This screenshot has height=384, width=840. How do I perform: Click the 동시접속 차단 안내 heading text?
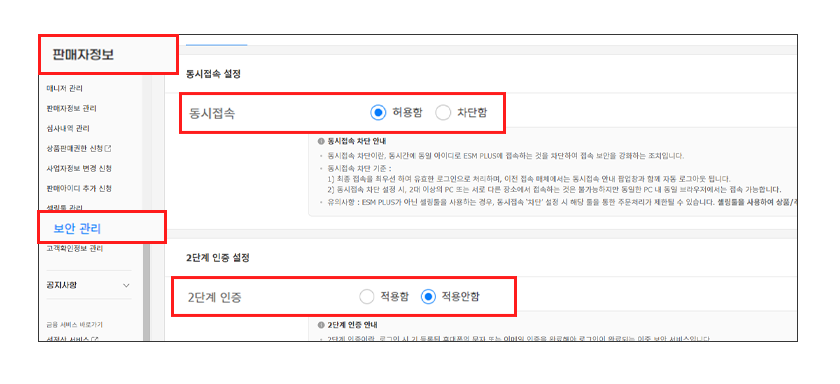(357, 141)
